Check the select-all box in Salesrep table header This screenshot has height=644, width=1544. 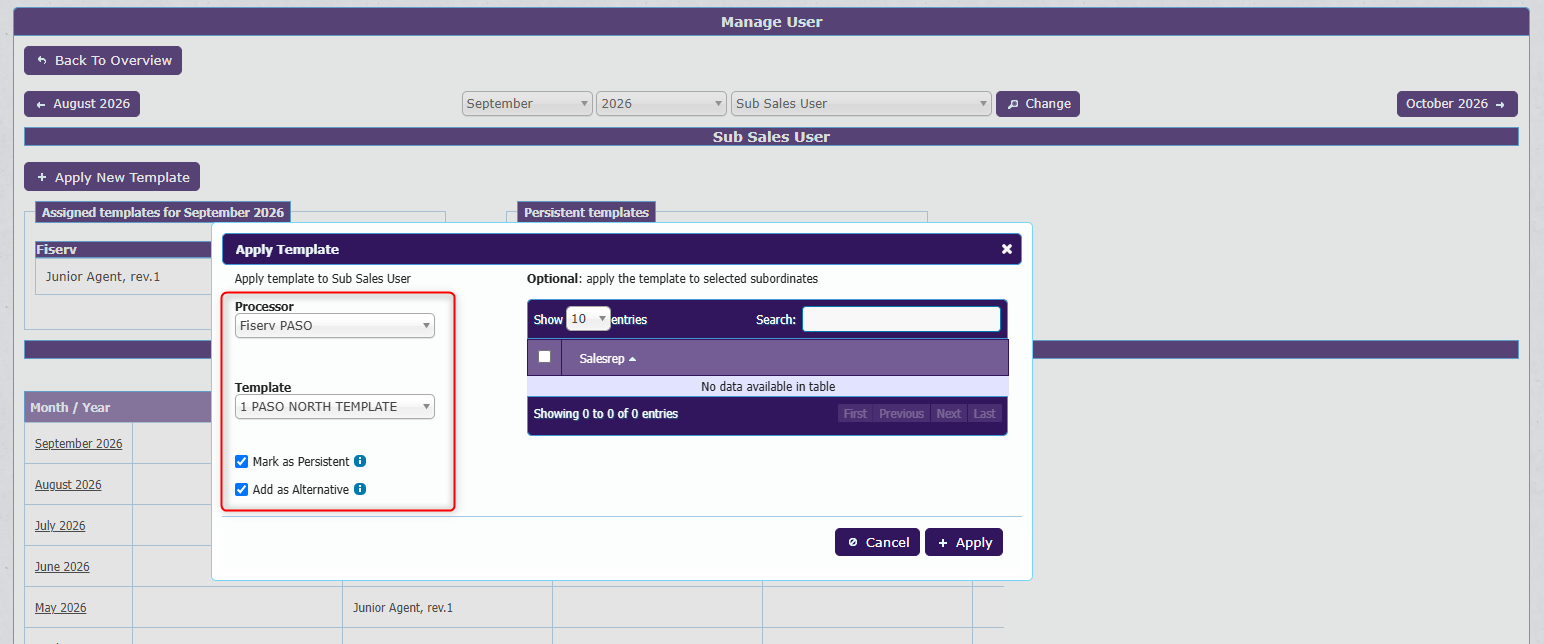point(544,357)
